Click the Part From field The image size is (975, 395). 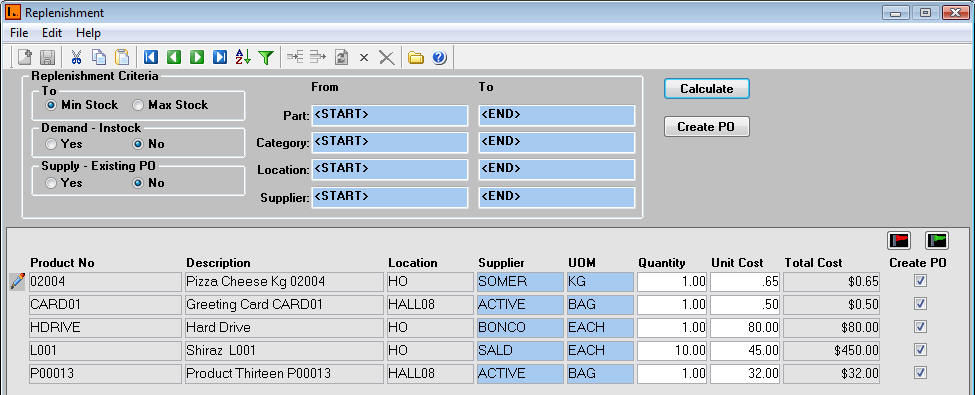390,116
